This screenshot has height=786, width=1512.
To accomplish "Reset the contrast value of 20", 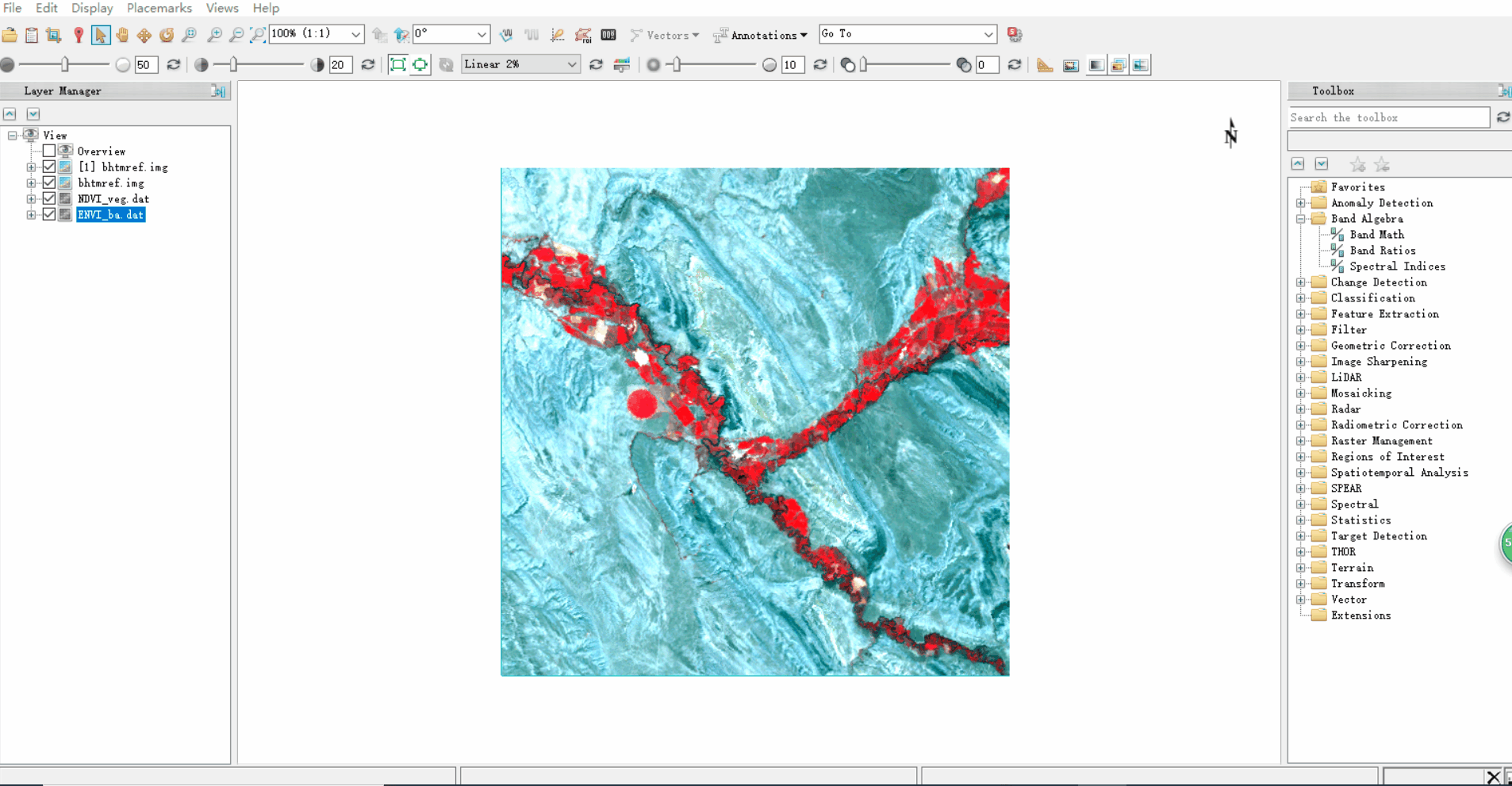I will click(368, 65).
